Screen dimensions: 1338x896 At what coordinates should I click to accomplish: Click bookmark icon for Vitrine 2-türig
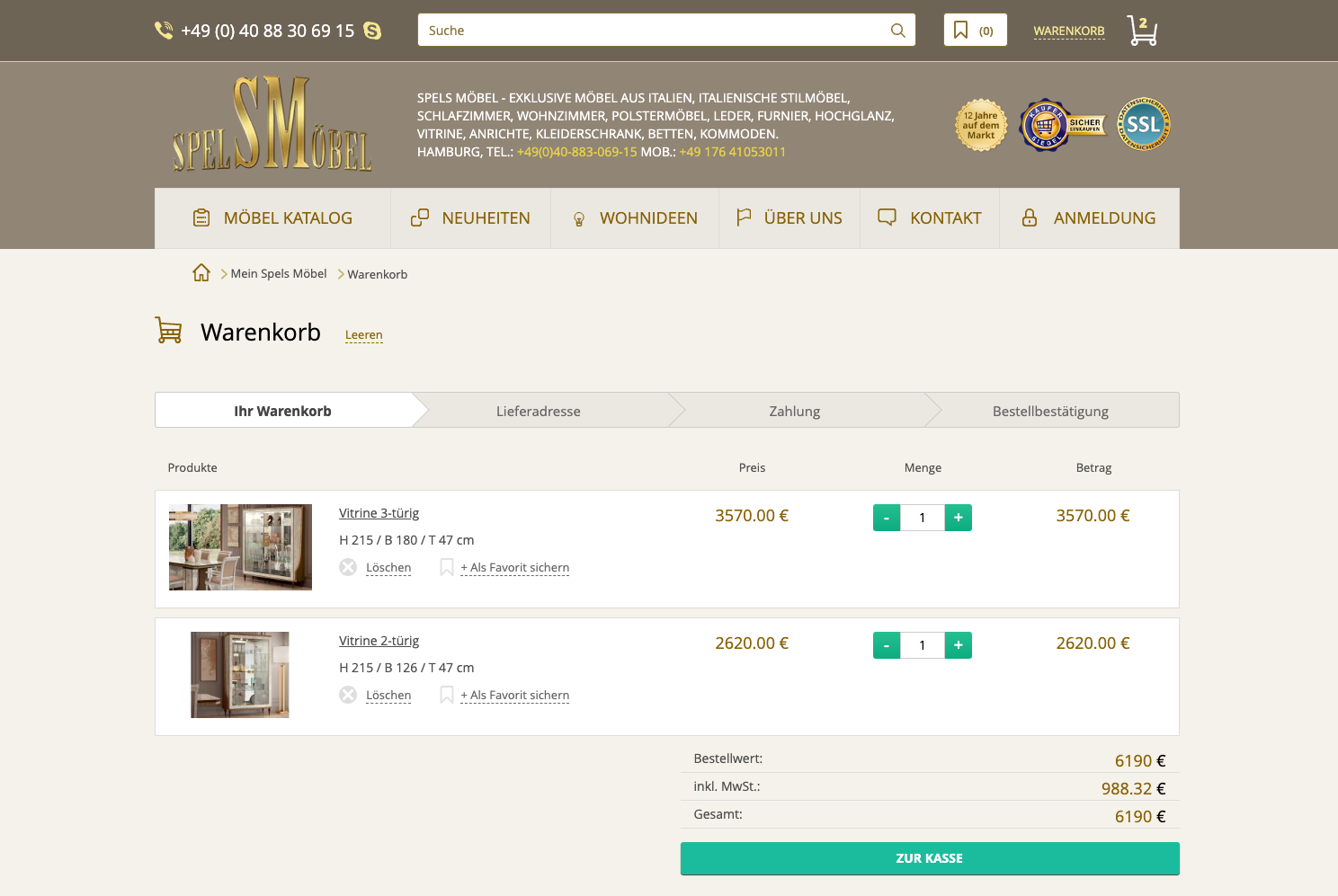(446, 695)
